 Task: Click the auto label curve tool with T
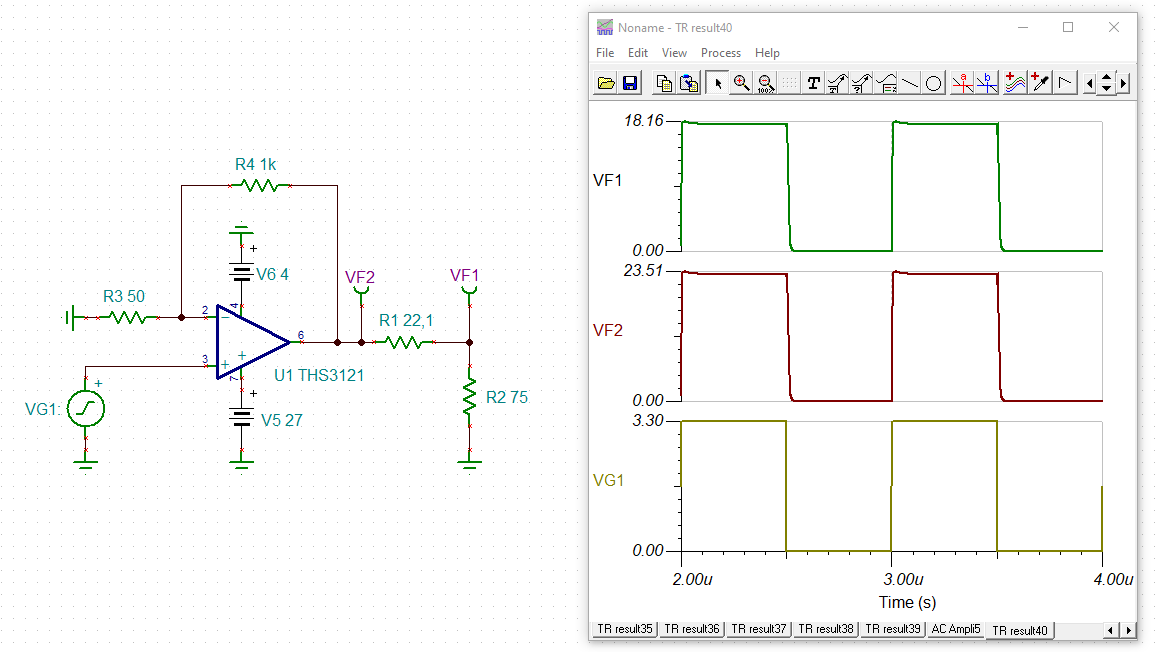pyautogui.click(x=837, y=83)
